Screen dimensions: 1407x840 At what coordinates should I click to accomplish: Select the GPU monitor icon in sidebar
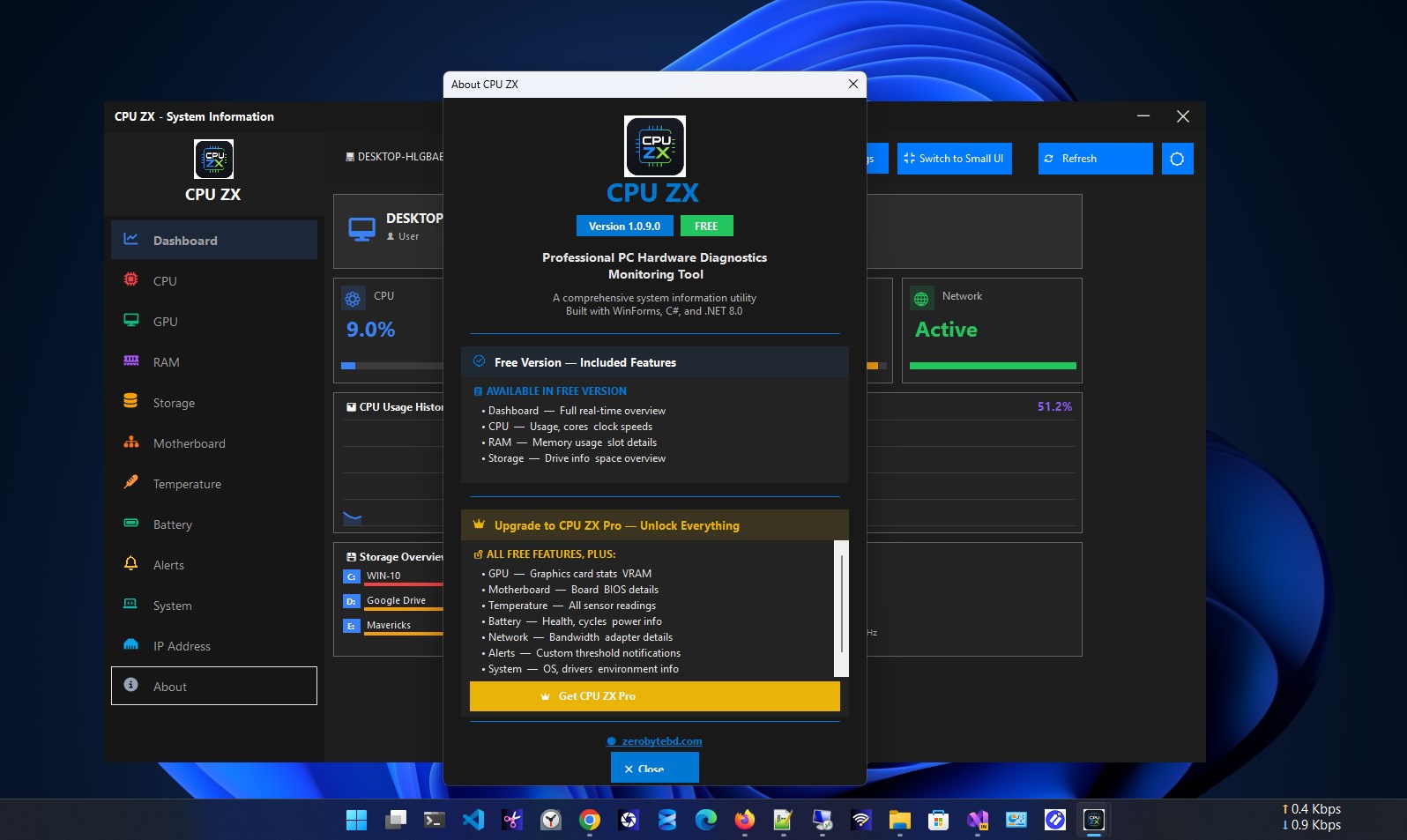coord(130,320)
